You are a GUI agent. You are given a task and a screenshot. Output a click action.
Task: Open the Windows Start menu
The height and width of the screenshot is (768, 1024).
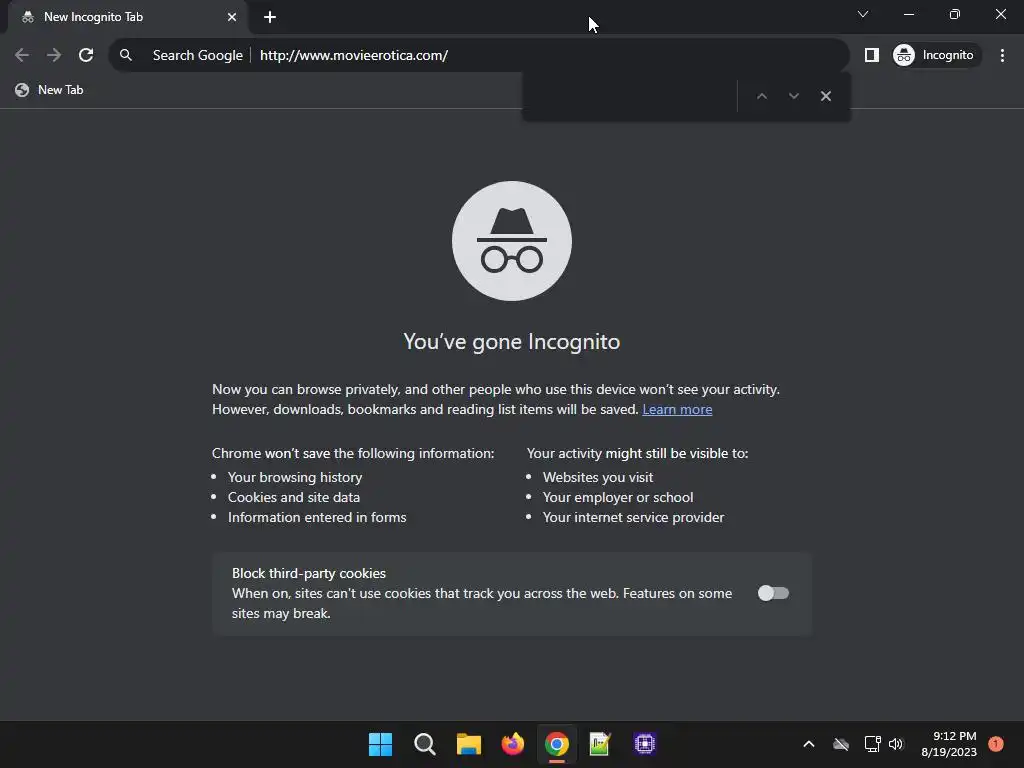[x=380, y=744]
